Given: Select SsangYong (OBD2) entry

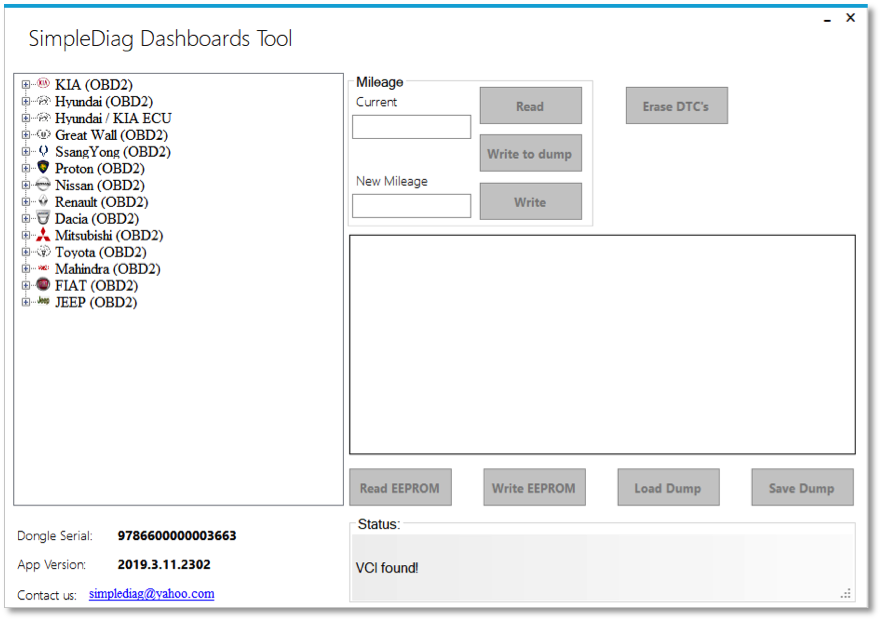Looking at the screenshot, I should [112, 151].
